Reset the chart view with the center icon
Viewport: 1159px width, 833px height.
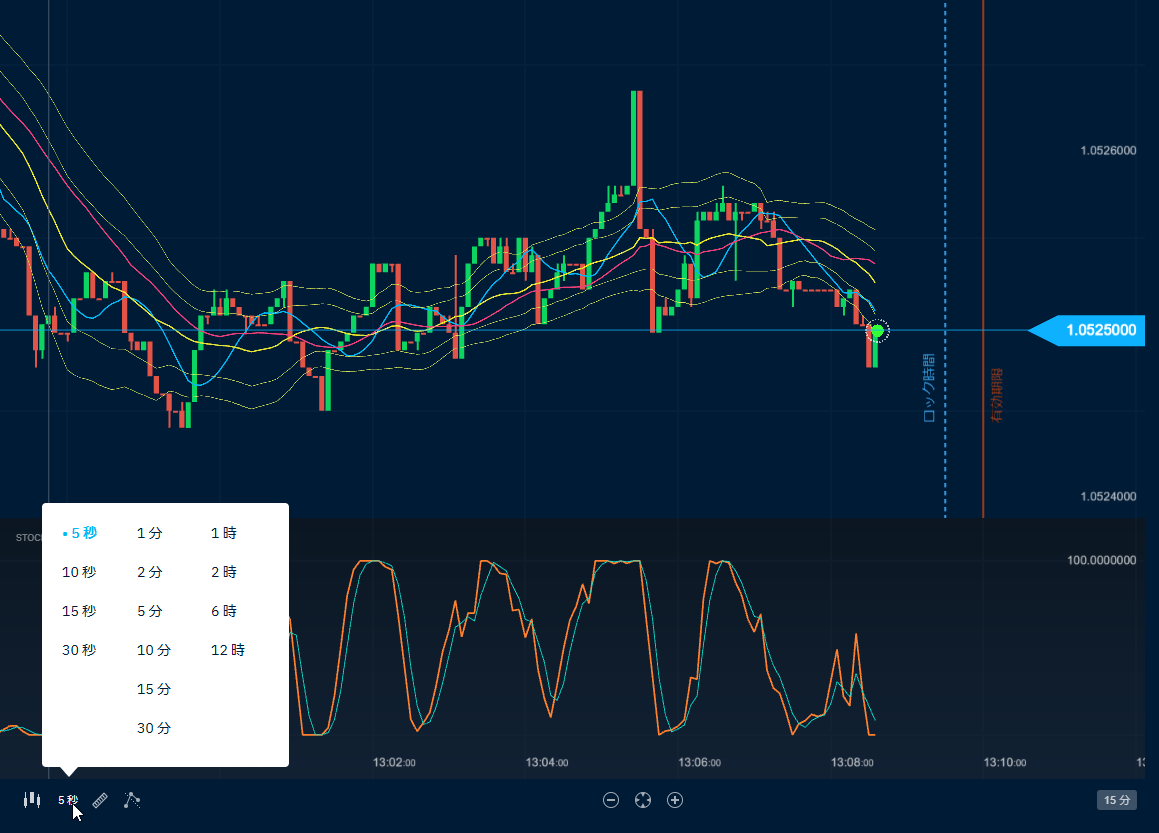[643, 800]
